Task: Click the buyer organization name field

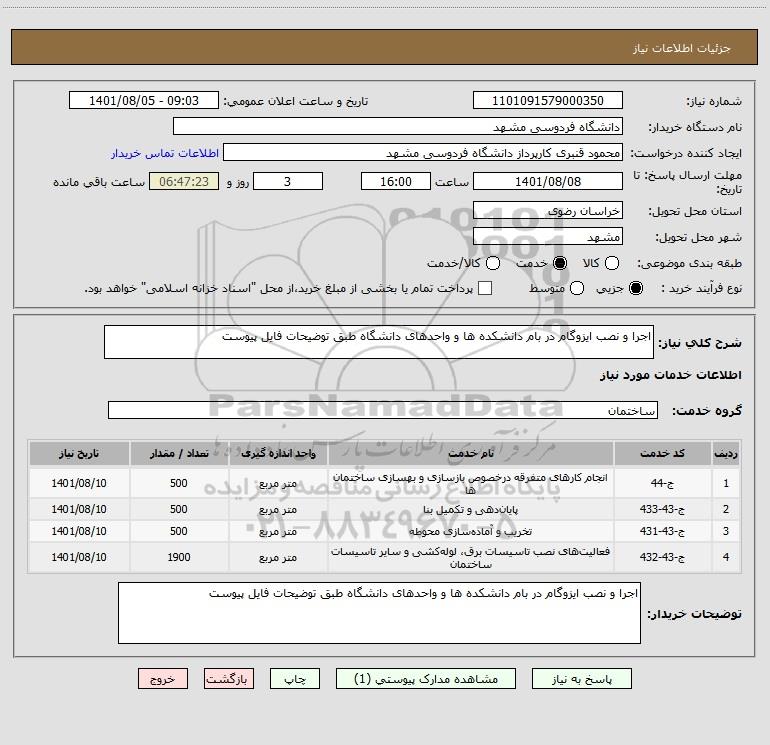Action: tap(398, 126)
